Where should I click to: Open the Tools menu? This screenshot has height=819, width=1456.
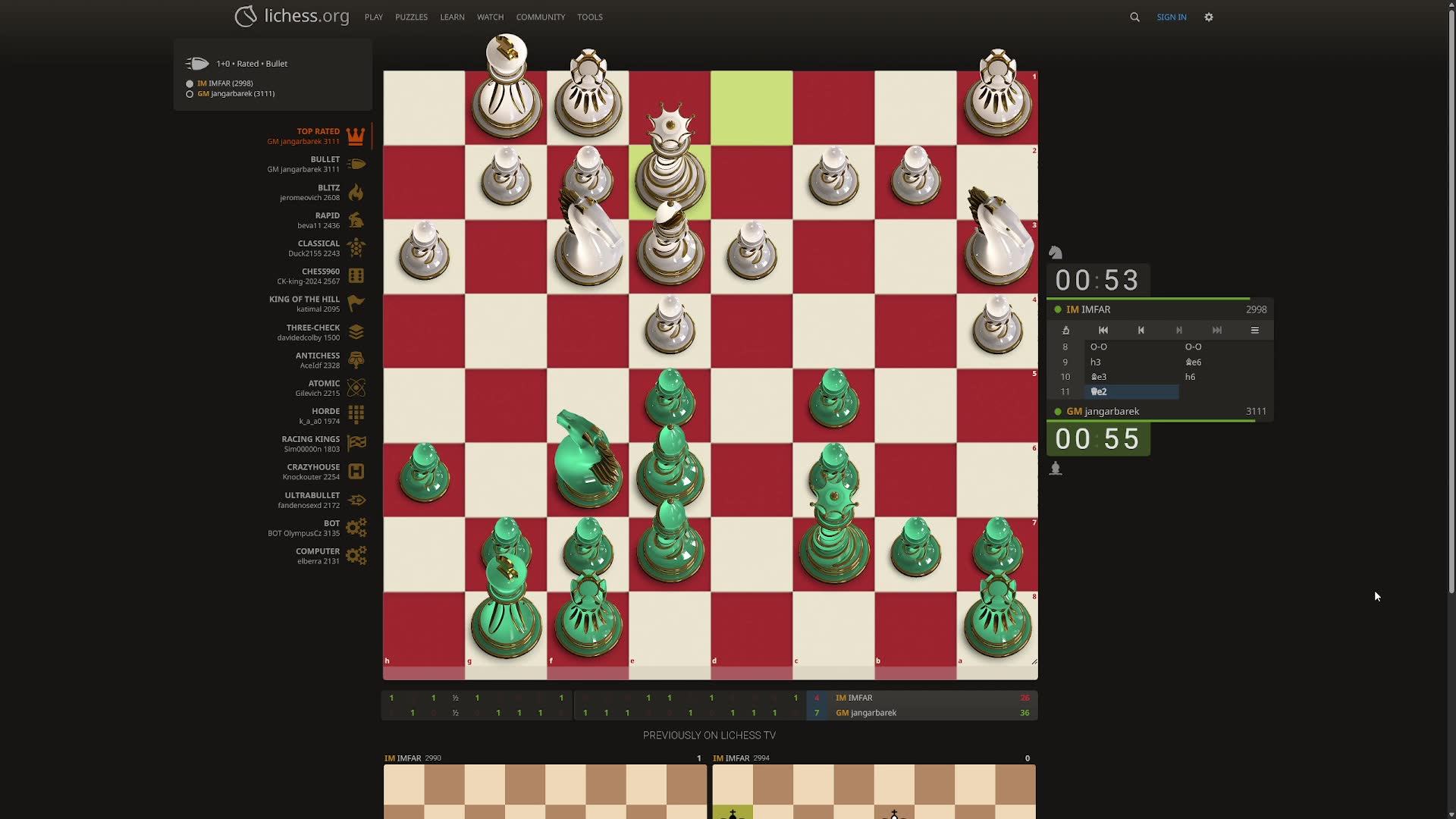pyautogui.click(x=589, y=17)
